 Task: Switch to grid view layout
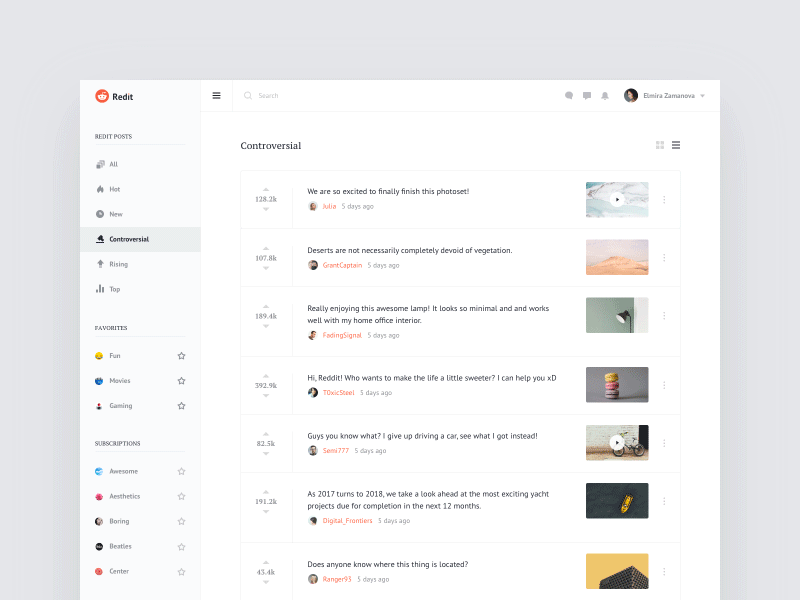(659, 144)
